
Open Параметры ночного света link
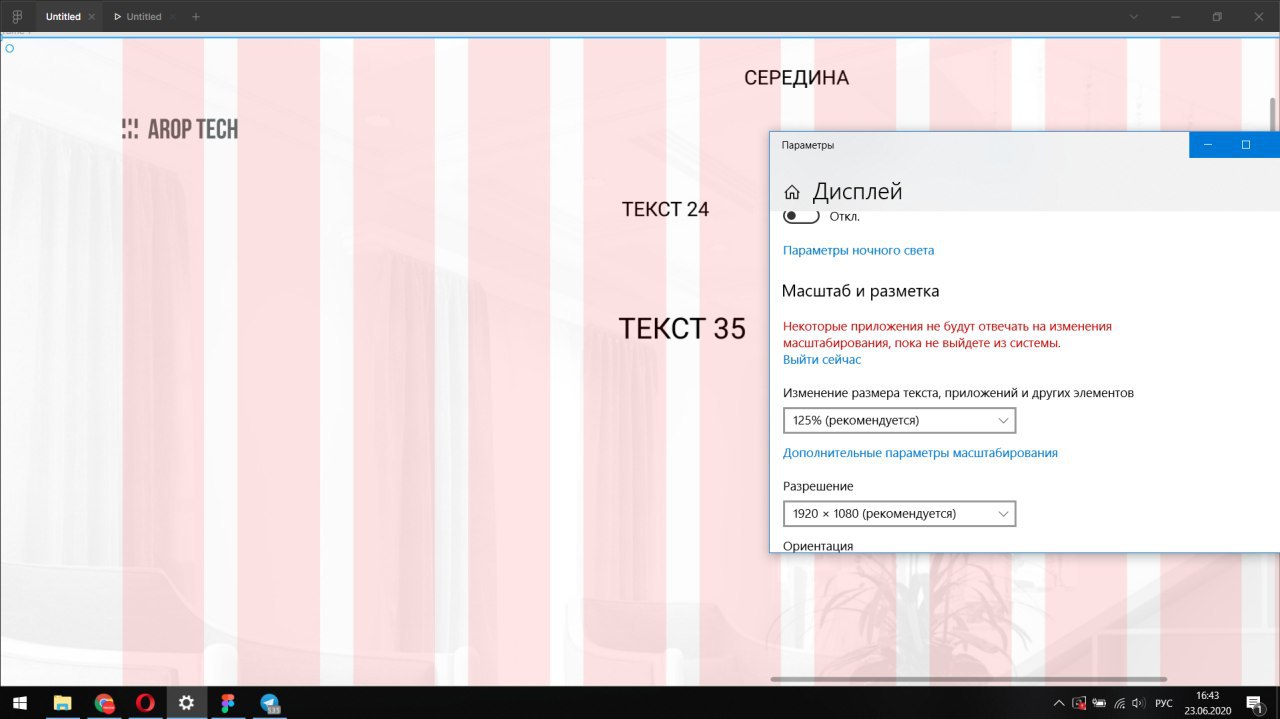858,251
